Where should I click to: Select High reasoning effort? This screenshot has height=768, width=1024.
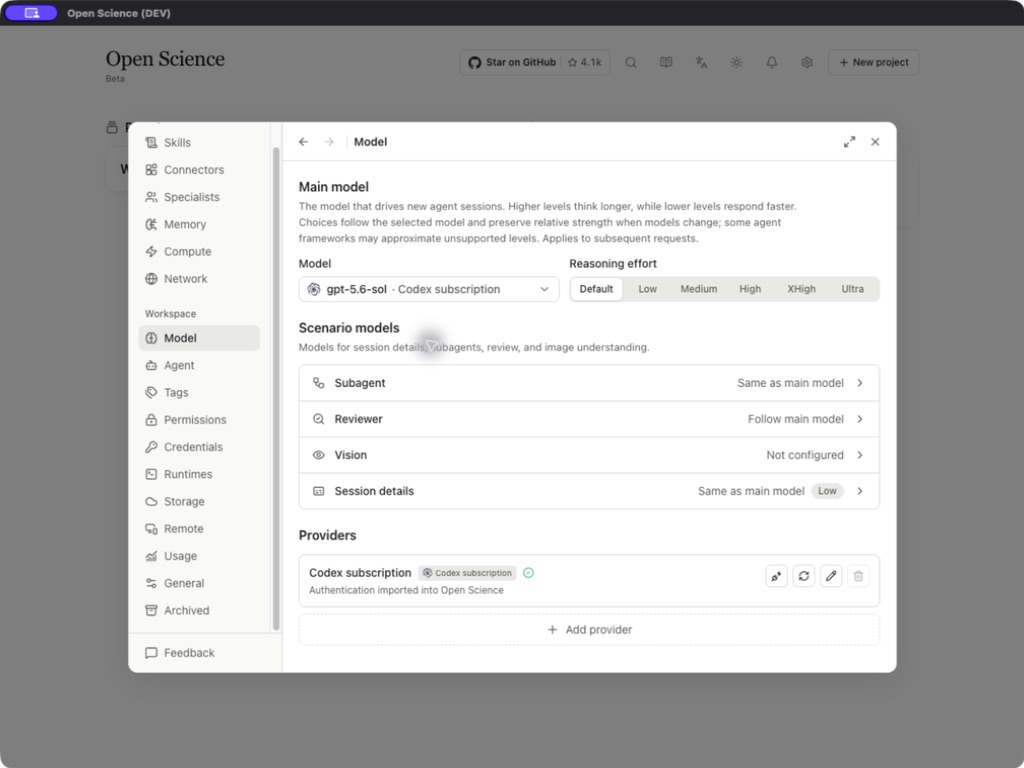pyautogui.click(x=750, y=289)
